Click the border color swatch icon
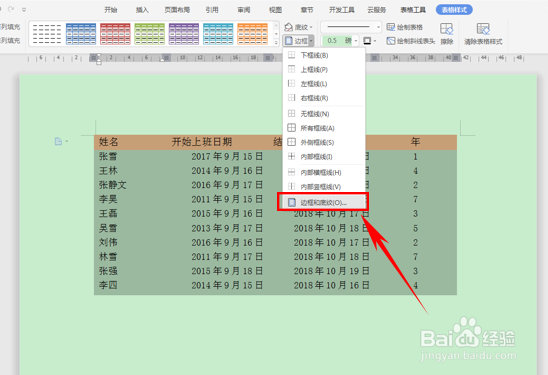Image resolution: width=548 pixels, height=375 pixels. coord(367,41)
